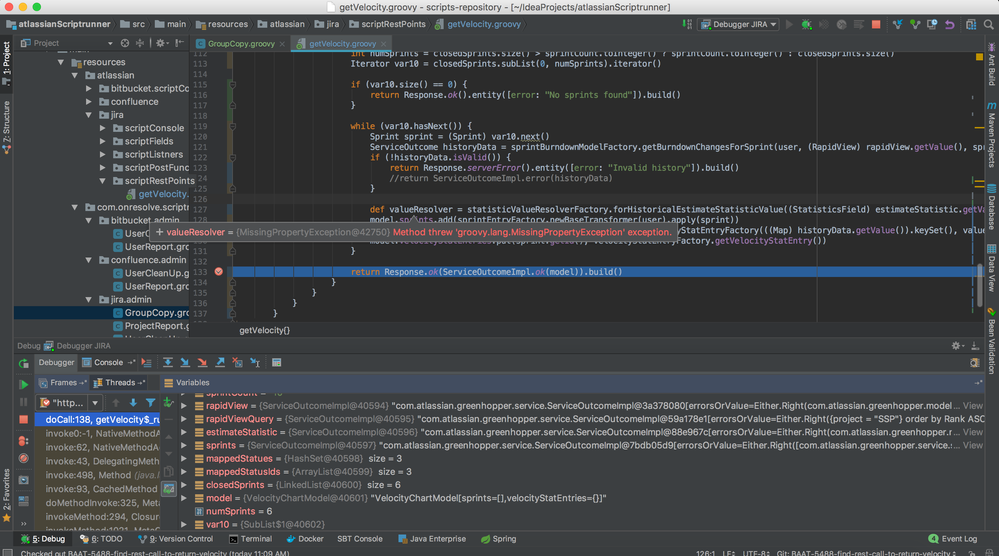Toggle the breakpoint on line 133
Image resolution: width=999 pixels, height=556 pixels.
tap(219, 272)
